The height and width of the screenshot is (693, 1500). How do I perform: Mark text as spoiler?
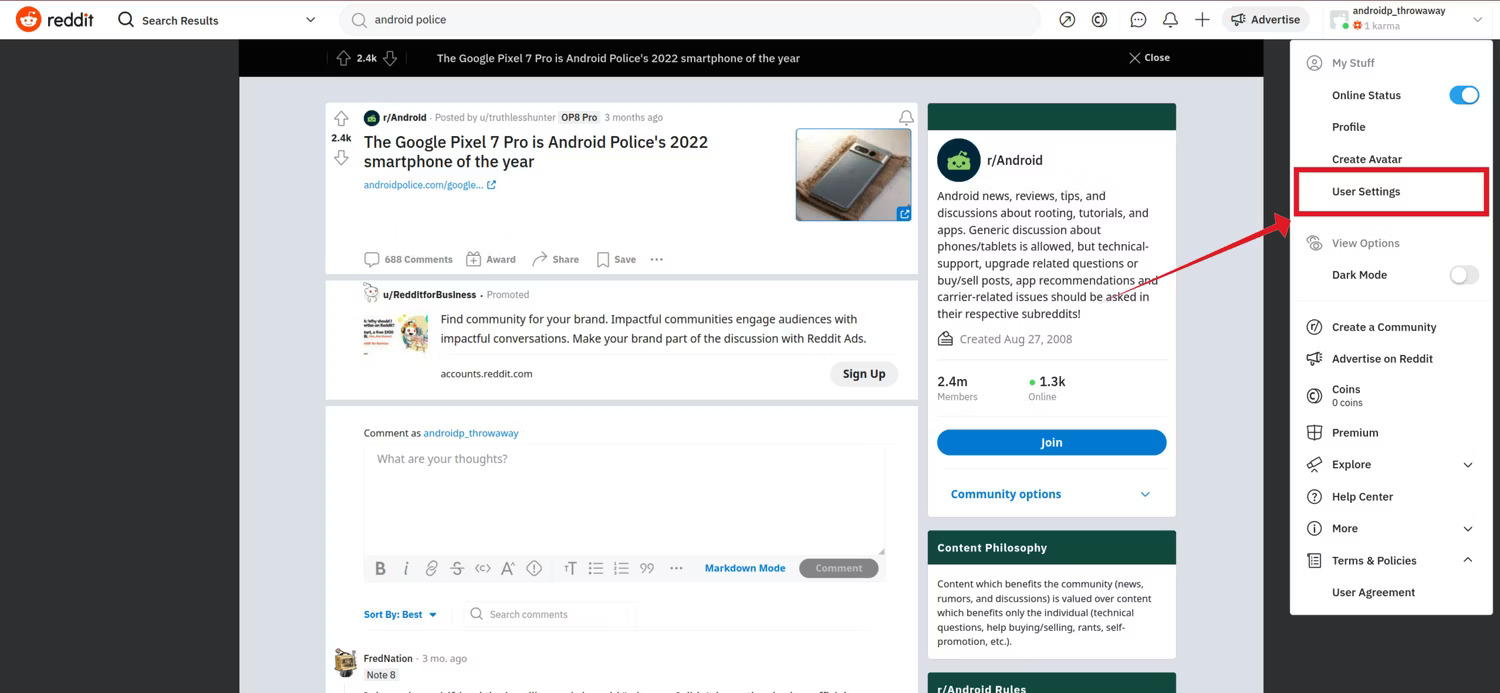[x=534, y=568]
